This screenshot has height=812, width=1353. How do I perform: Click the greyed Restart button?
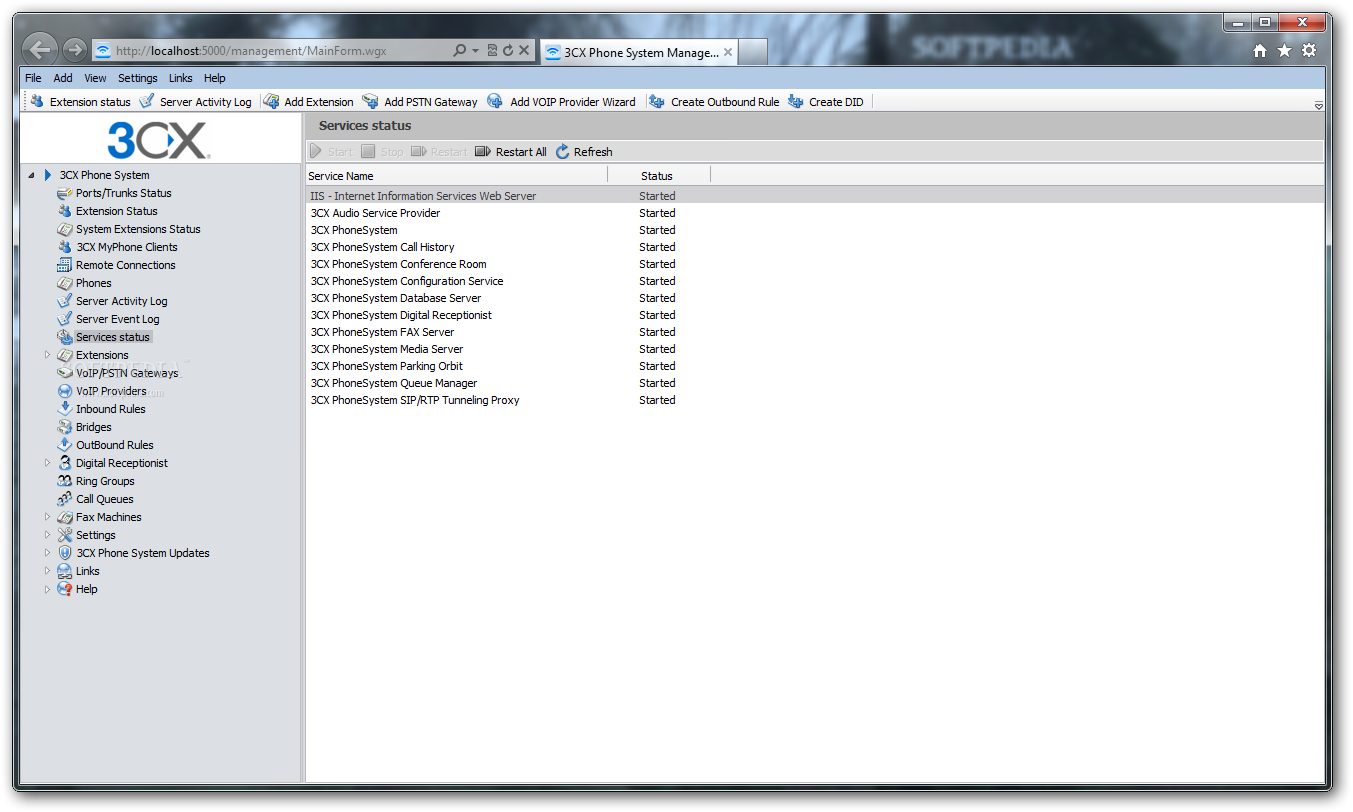click(439, 152)
